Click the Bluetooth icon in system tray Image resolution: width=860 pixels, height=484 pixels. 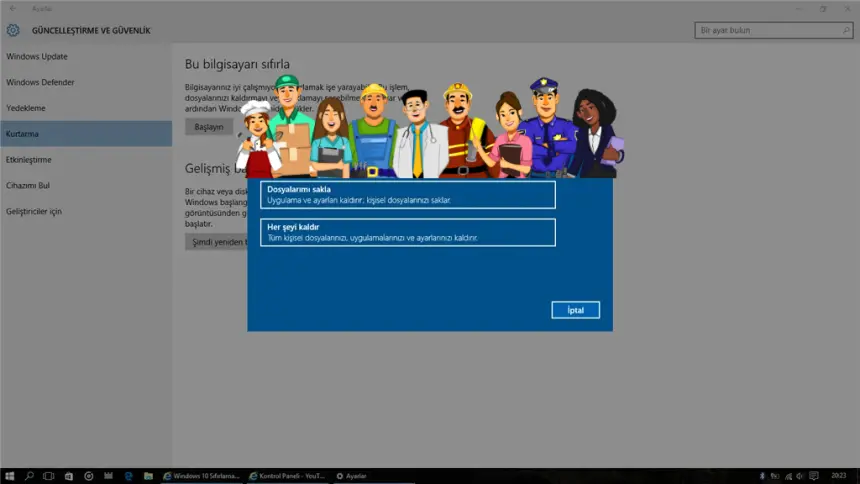(x=762, y=476)
